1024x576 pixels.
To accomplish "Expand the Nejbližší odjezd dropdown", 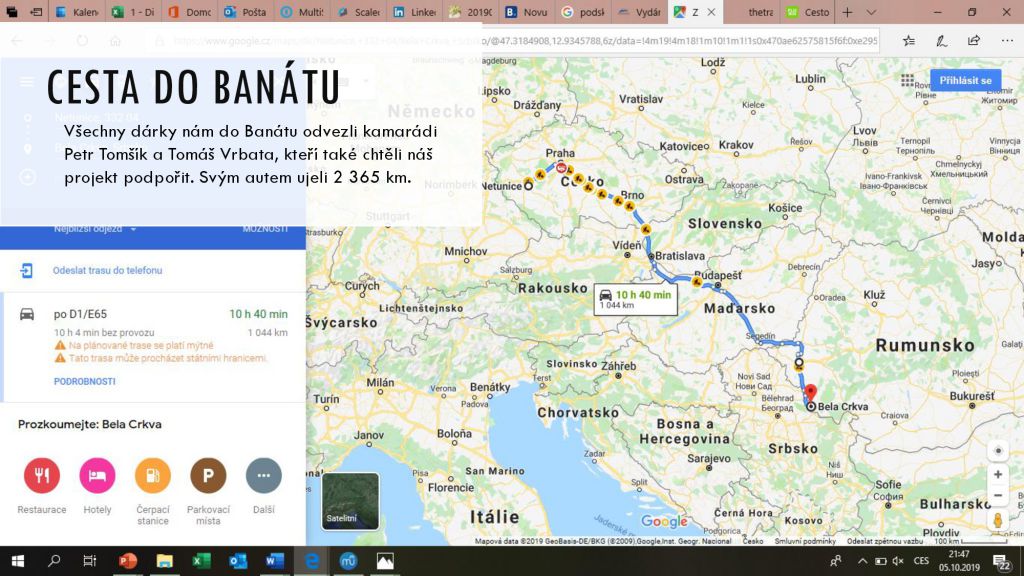I will click(x=95, y=229).
